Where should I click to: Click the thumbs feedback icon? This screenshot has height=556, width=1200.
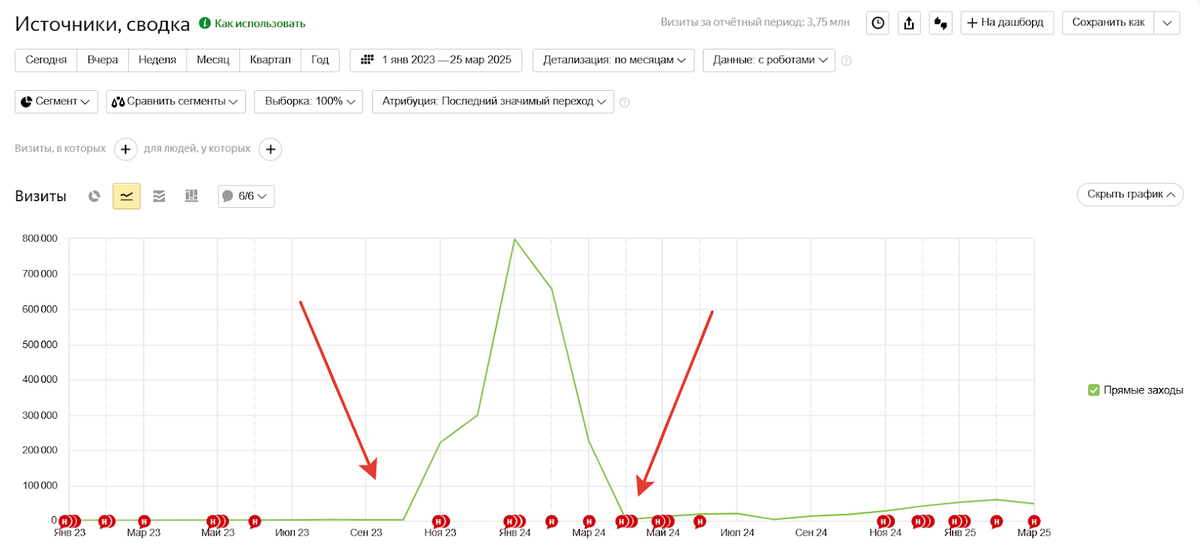[x=940, y=23]
